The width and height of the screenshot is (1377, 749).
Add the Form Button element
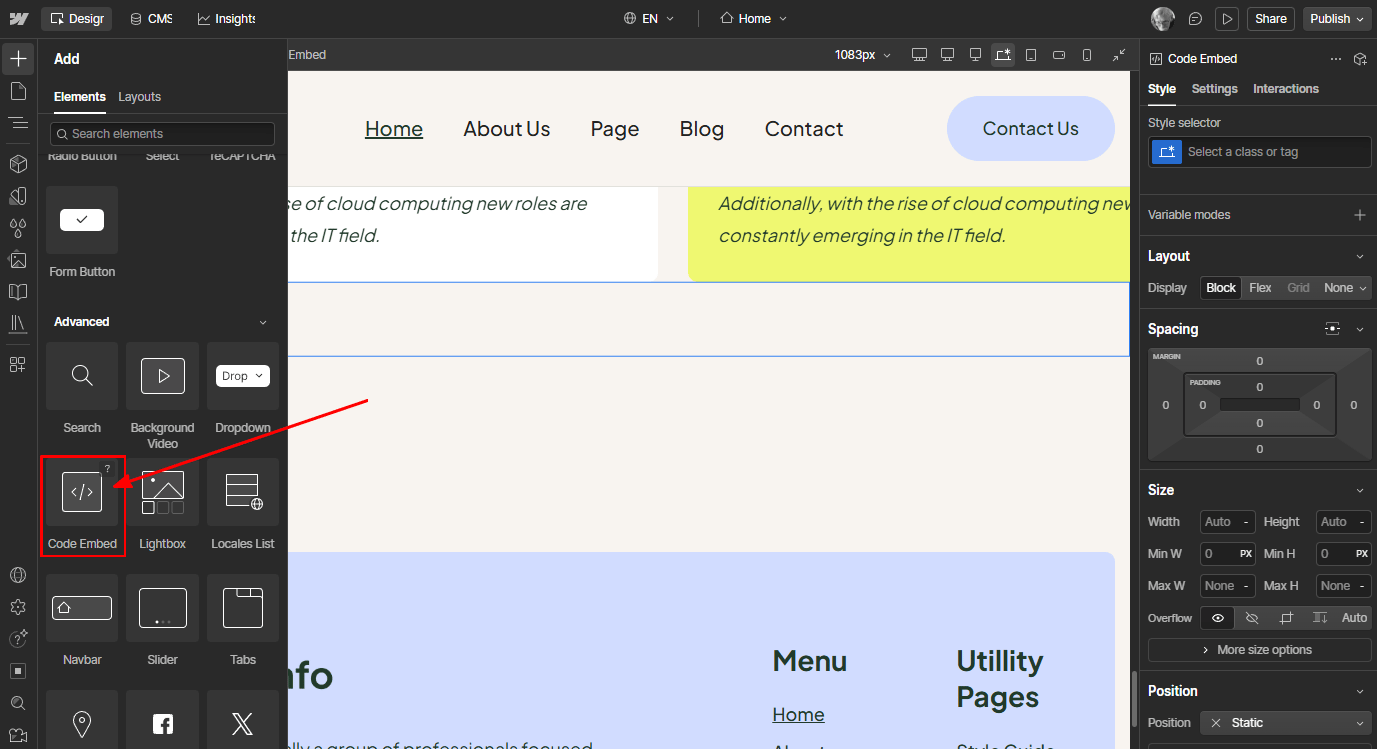tap(82, 232)
